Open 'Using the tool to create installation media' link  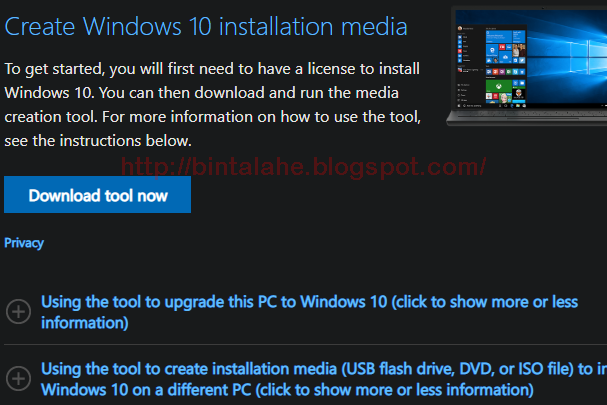tap(324, 379)
